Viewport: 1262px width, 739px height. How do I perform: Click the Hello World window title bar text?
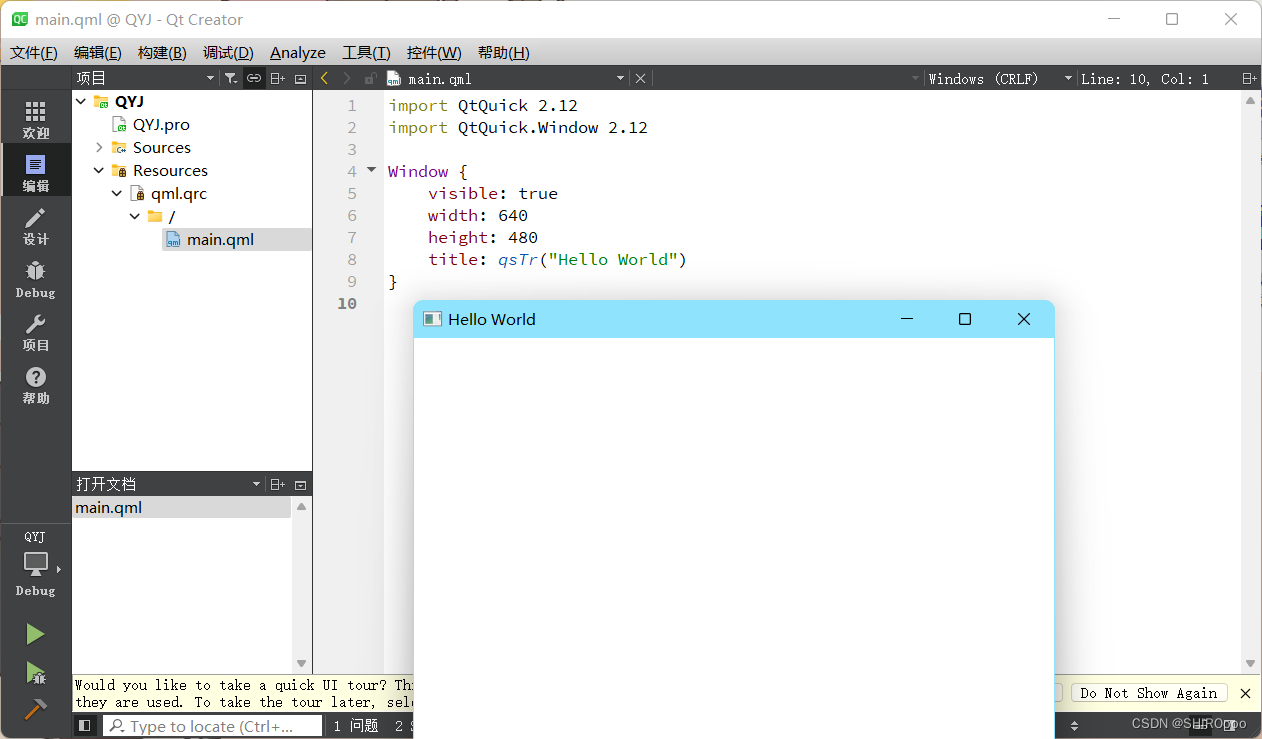coord(492,319)
